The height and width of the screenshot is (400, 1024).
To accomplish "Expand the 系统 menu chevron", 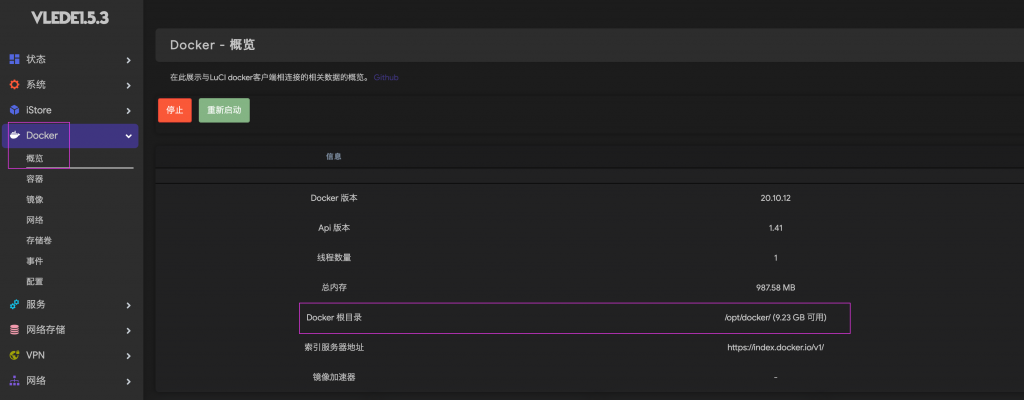I will (x=129, y=86).
